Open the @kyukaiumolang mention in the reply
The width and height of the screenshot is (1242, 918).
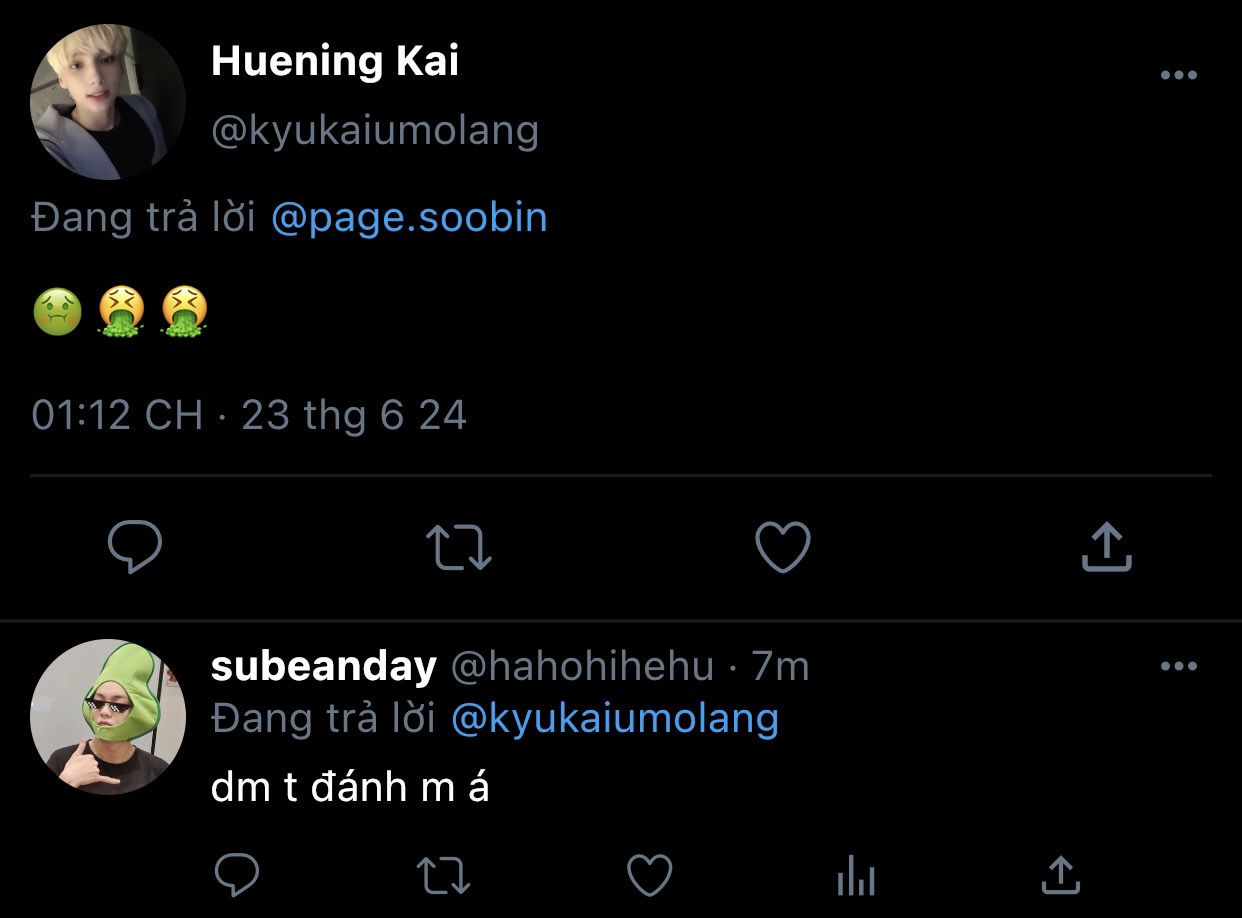tap(615, 718)
